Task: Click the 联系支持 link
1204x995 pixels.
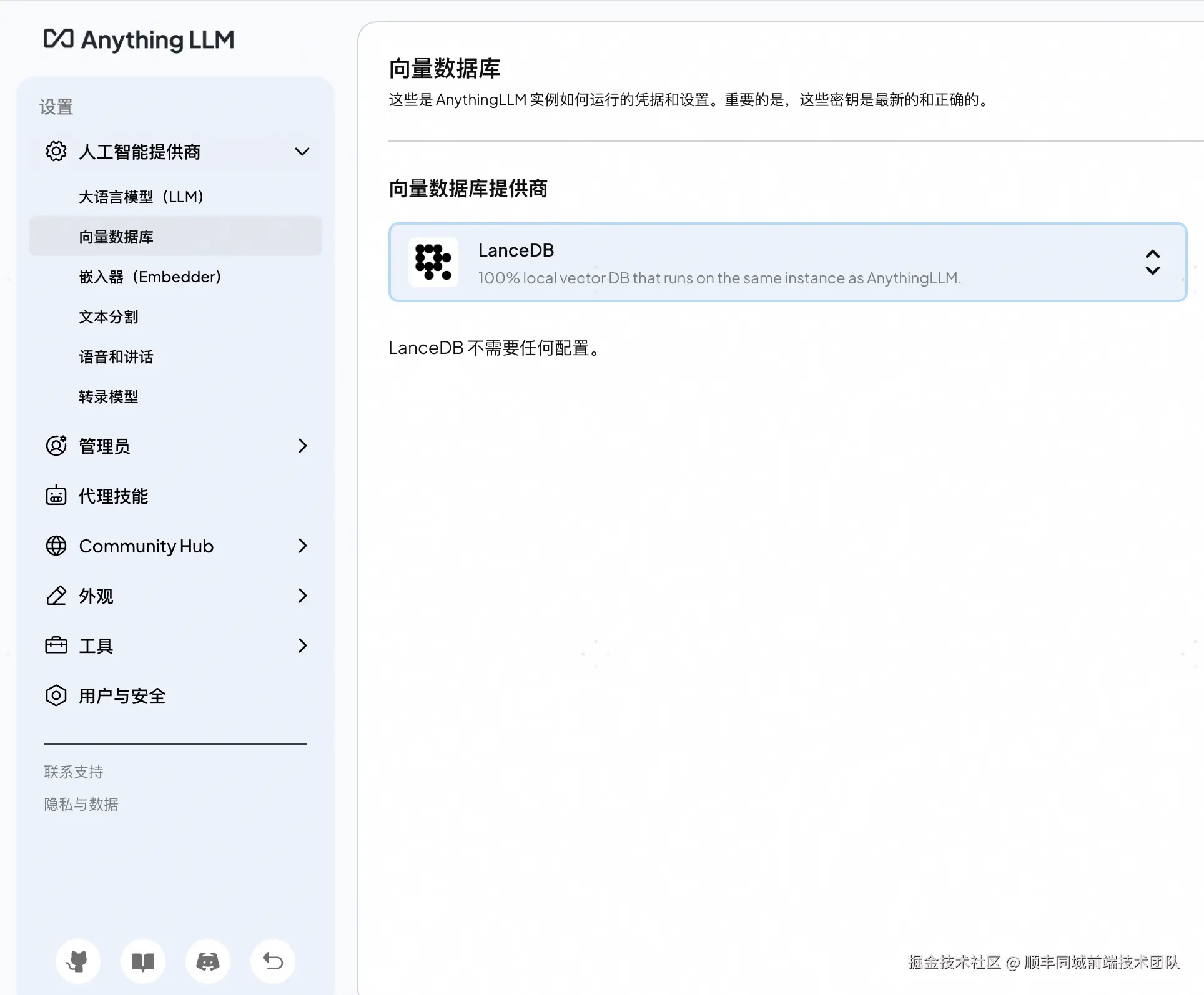Action: (74, 772)
